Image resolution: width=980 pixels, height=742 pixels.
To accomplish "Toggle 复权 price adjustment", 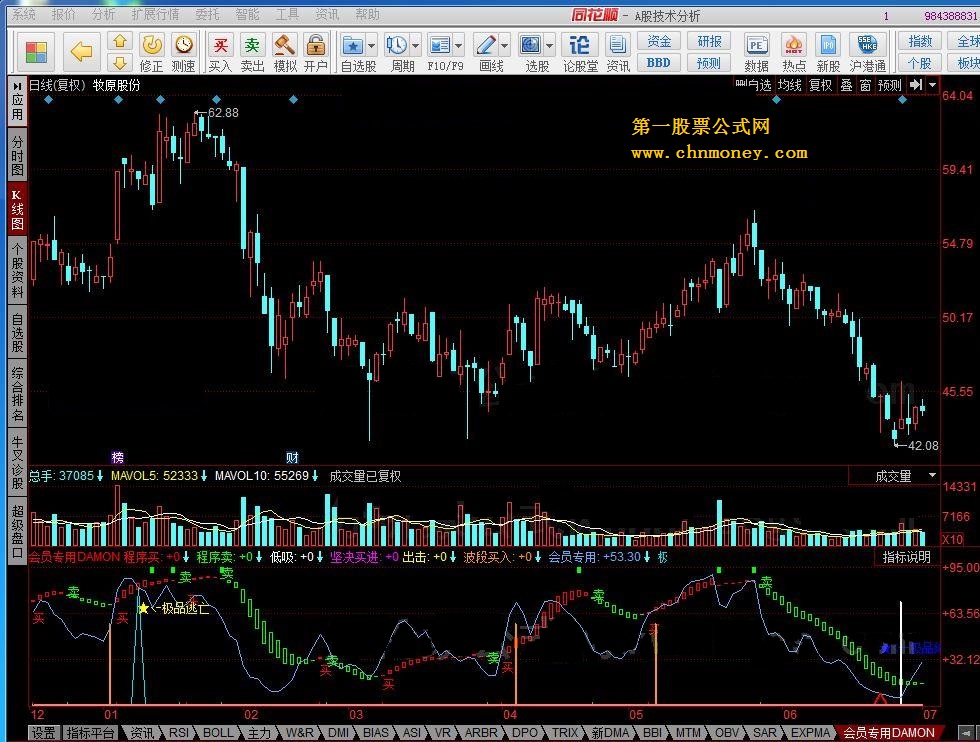I will coord(821,85).
